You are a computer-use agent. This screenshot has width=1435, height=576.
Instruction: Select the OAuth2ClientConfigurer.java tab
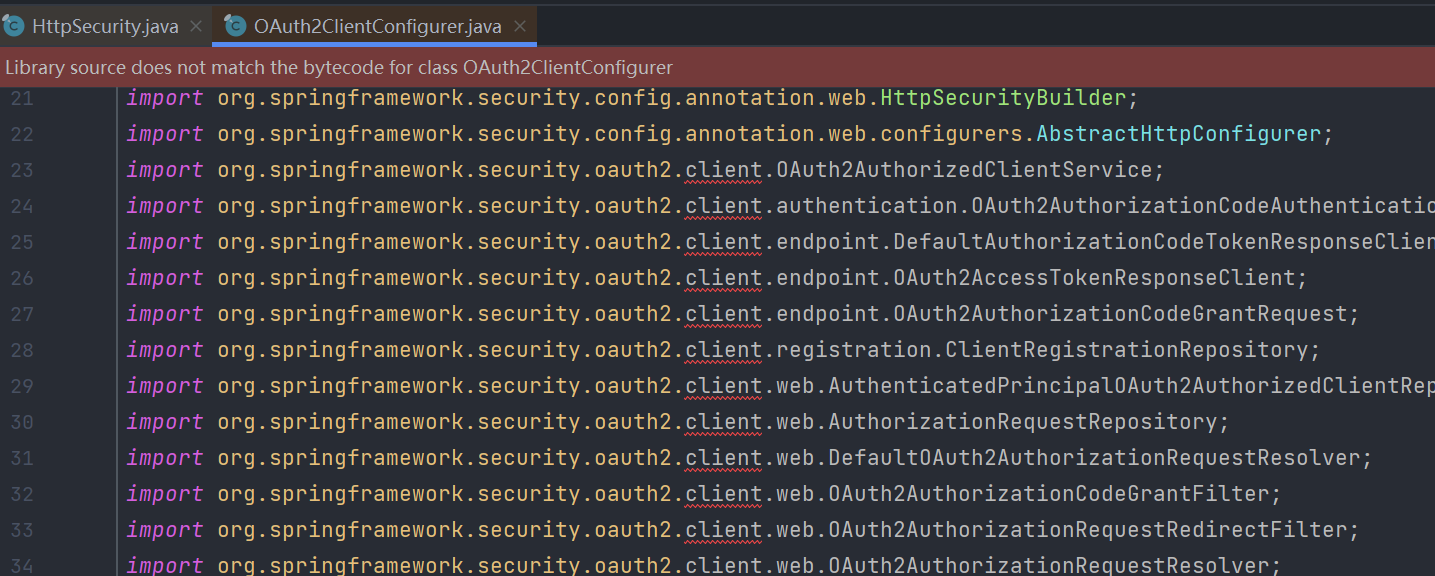pyautogui.click(x=377, y=27)
